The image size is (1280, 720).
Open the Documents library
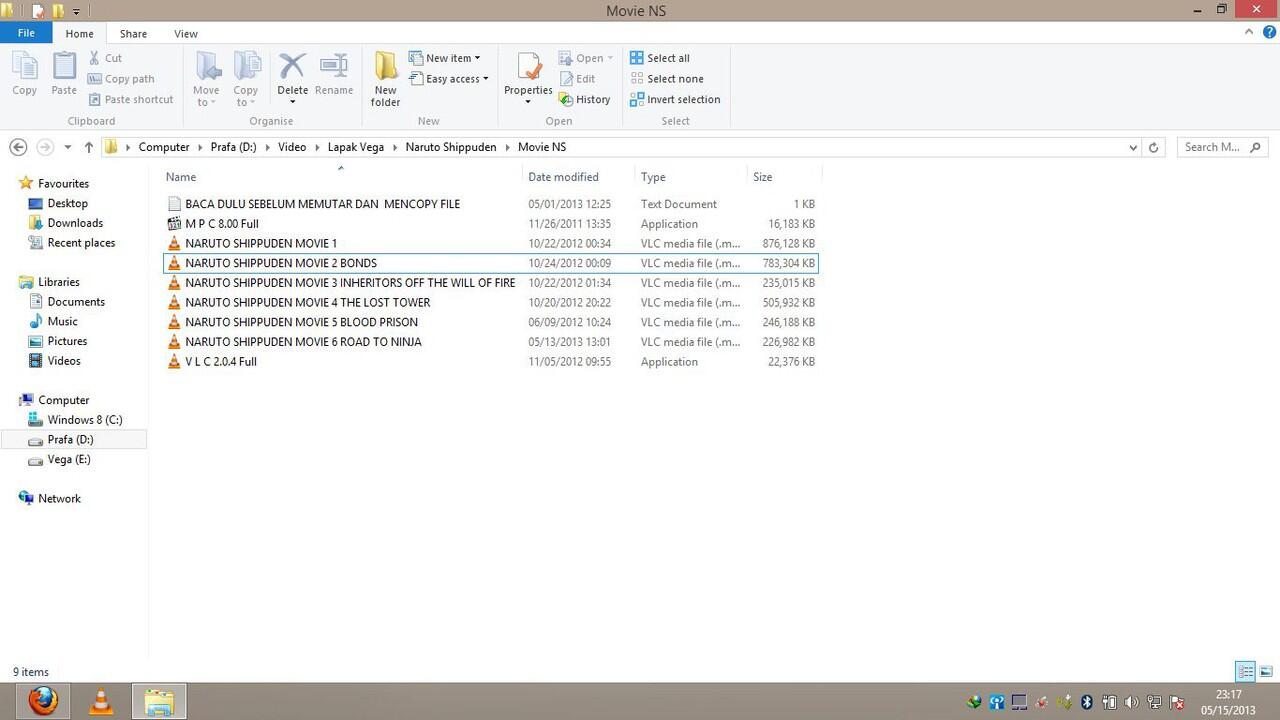click(x=76, y=302)
